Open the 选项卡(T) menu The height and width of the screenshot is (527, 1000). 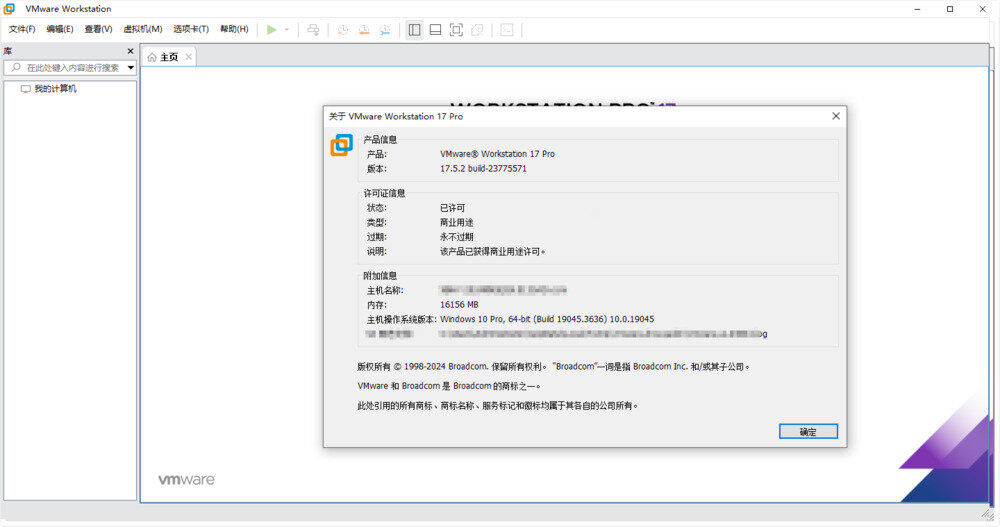click(191, 29)
